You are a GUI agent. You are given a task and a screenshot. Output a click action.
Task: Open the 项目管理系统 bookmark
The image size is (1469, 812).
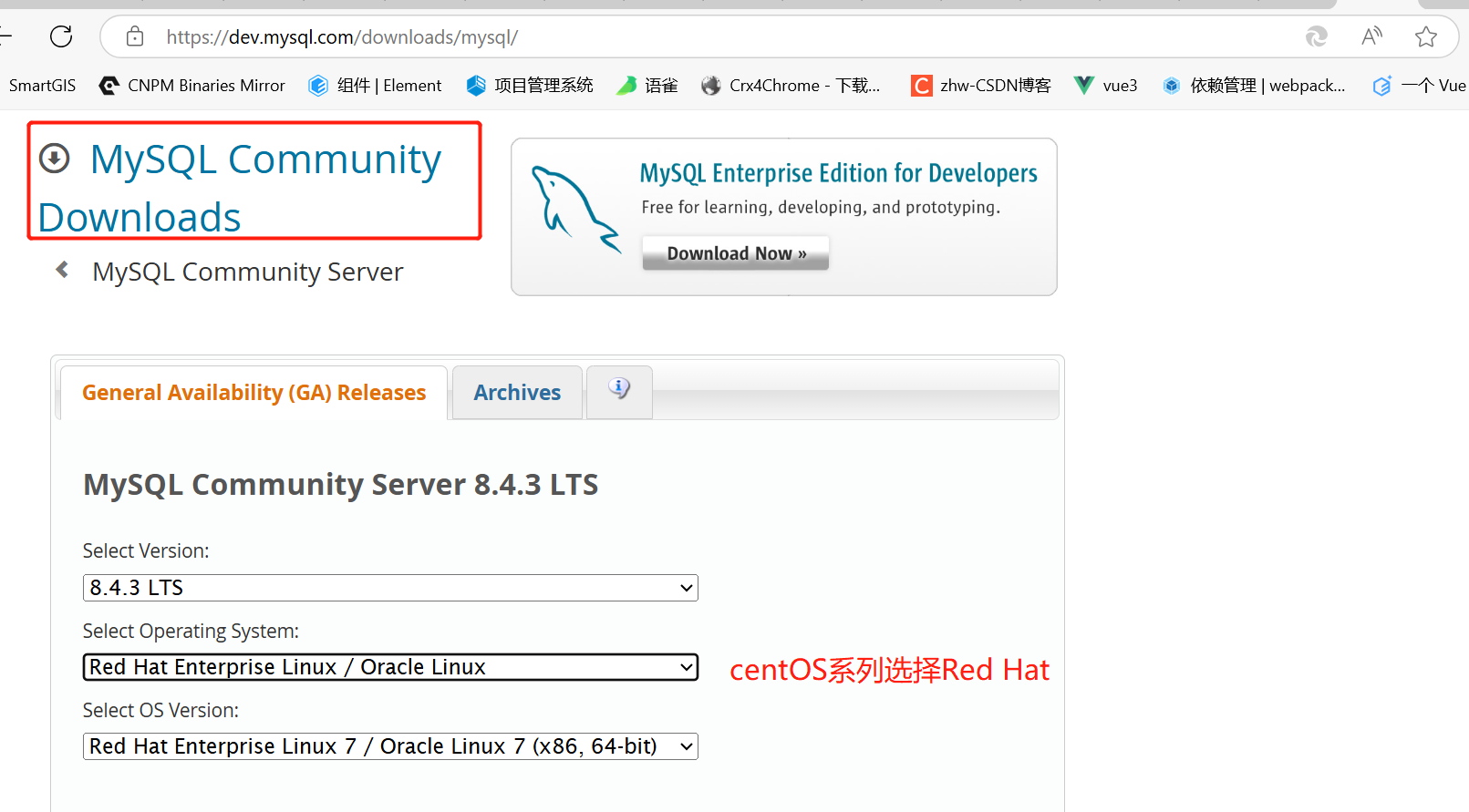530,86
